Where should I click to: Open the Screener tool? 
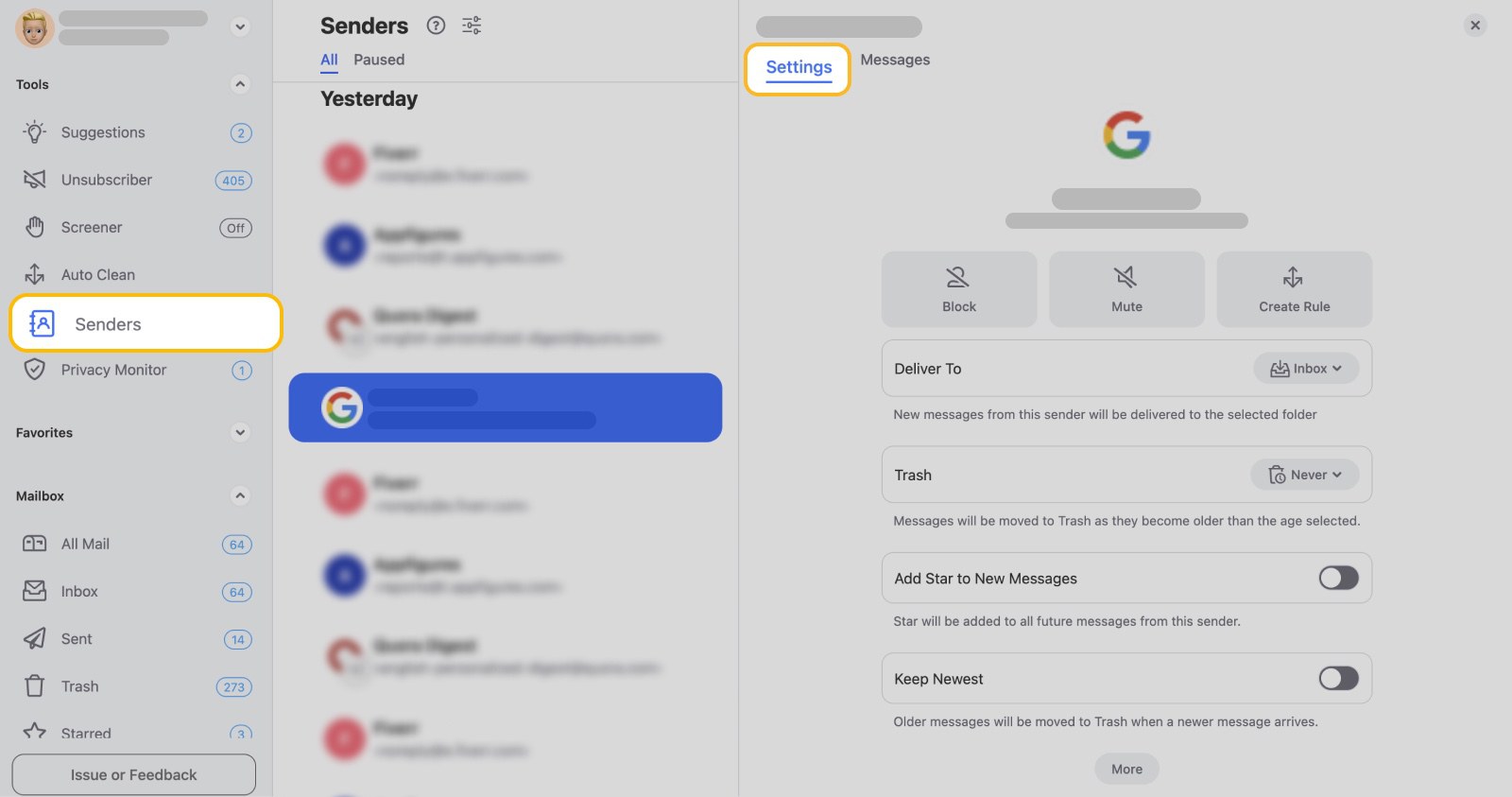click(x=91, y=227)
